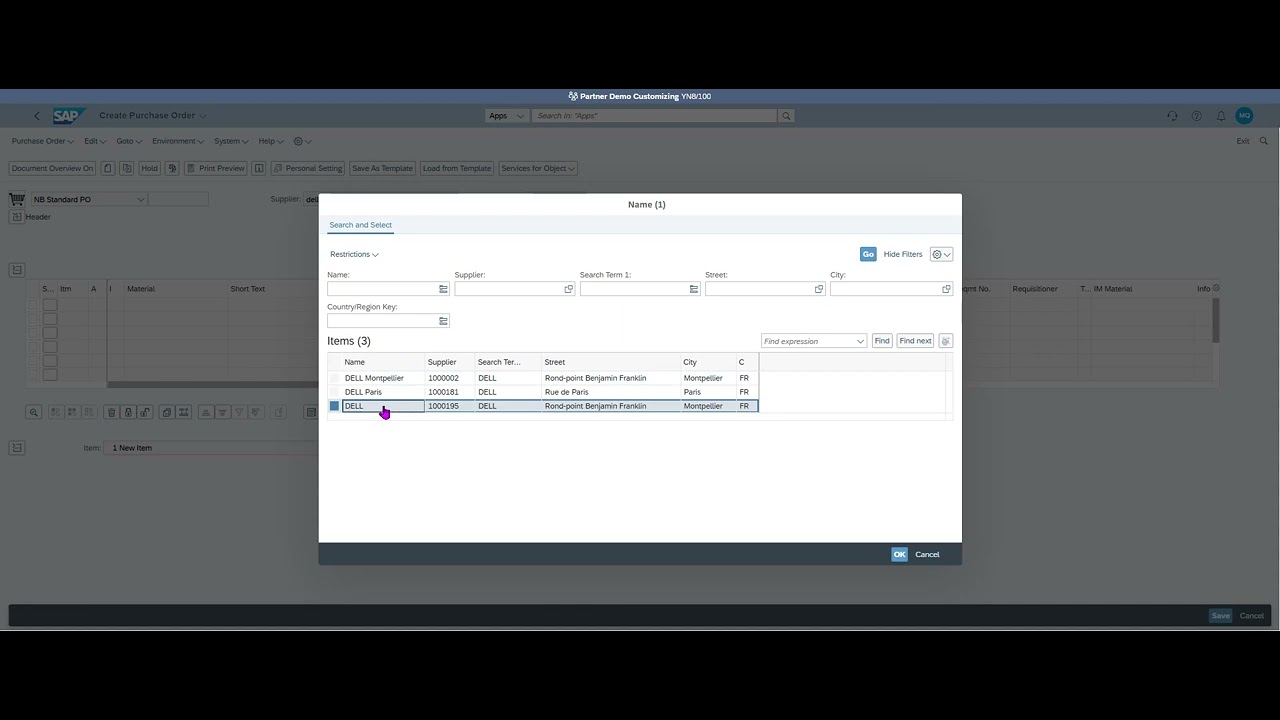
Task: Select the supplier number 1000002 cell
Action: tap(449, 378)
